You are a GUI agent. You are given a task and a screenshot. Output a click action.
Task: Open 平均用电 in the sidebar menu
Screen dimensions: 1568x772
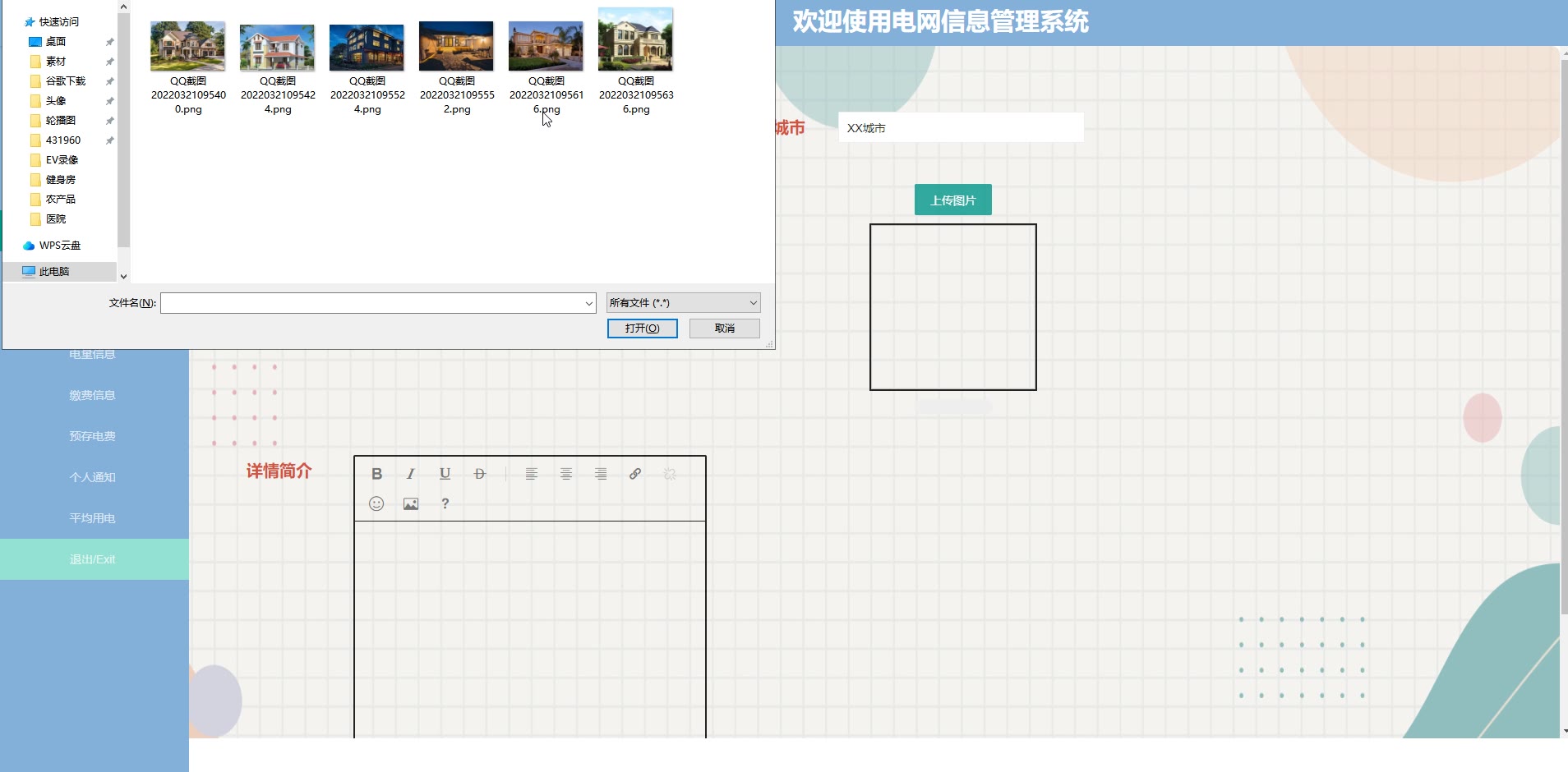(x=93, y=518)
